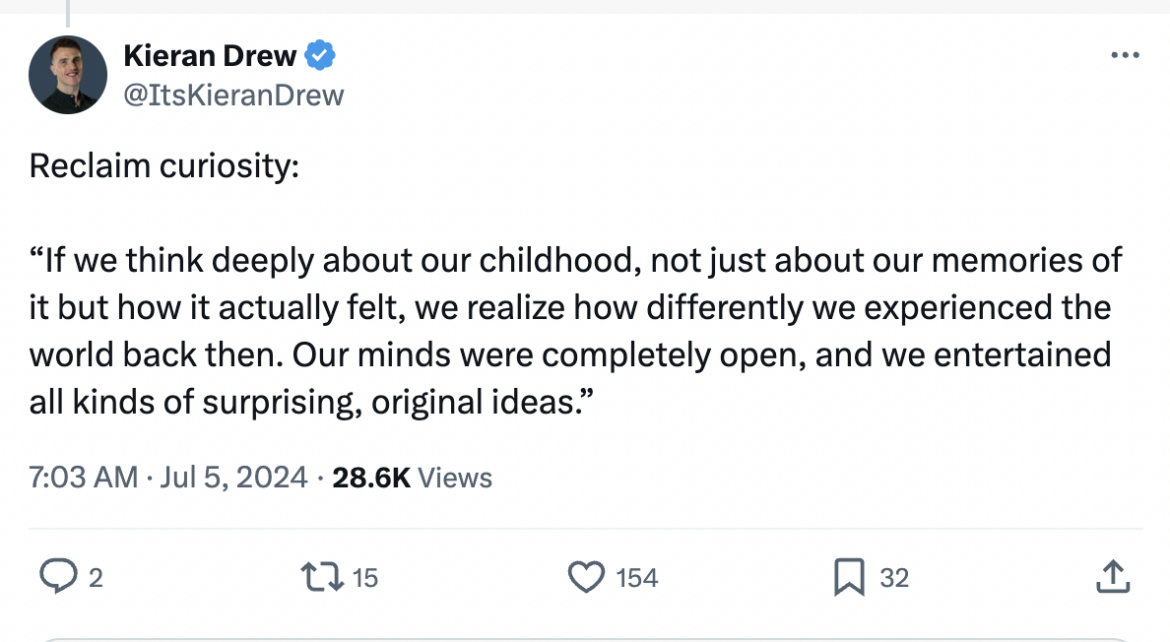Click the Jul 5, 2024 date
1170x642 pixels.
(230, 477)
